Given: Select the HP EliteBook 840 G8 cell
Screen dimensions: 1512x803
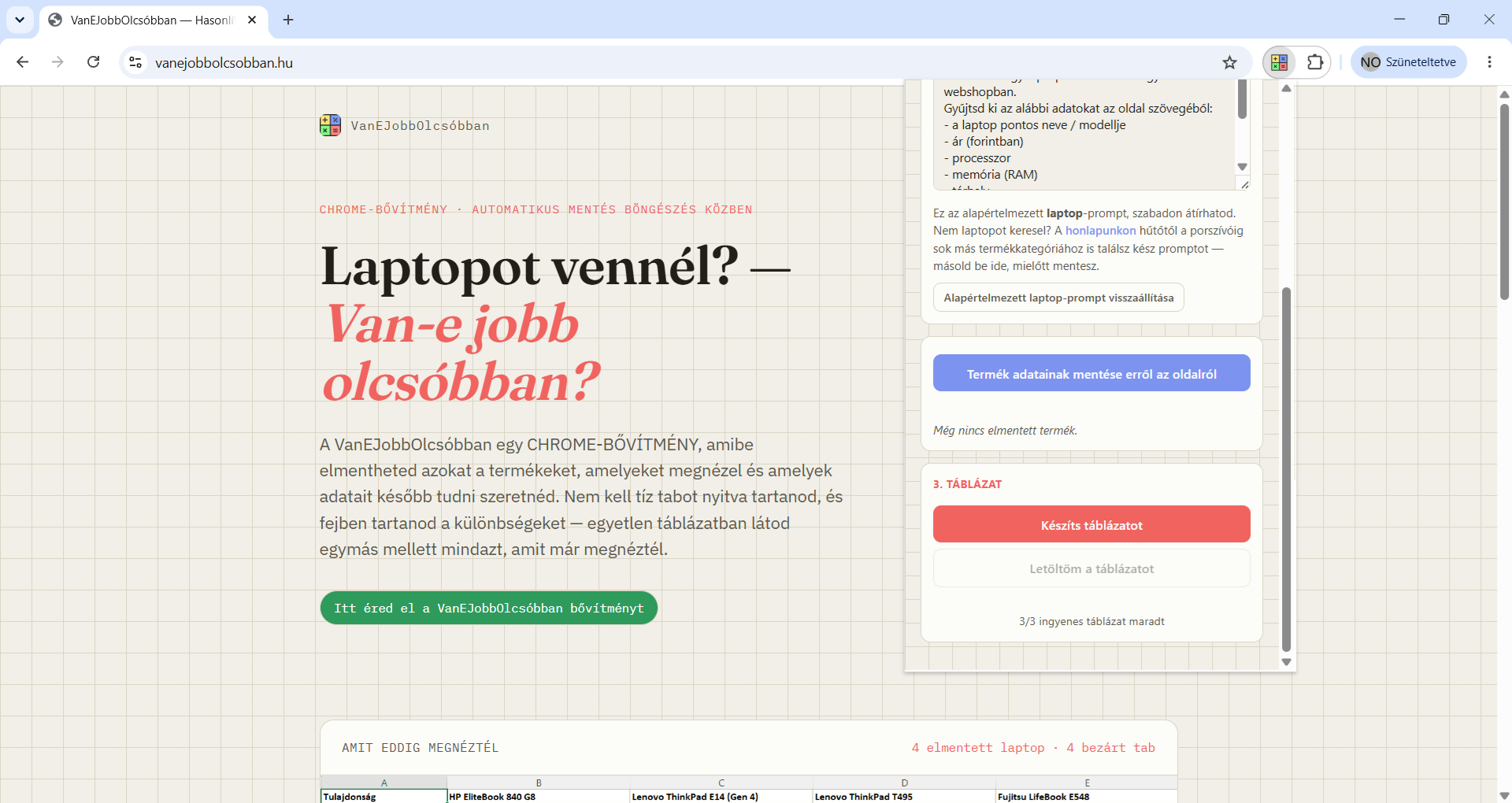Looking at the screenshot, I should [x=539, y=797].
